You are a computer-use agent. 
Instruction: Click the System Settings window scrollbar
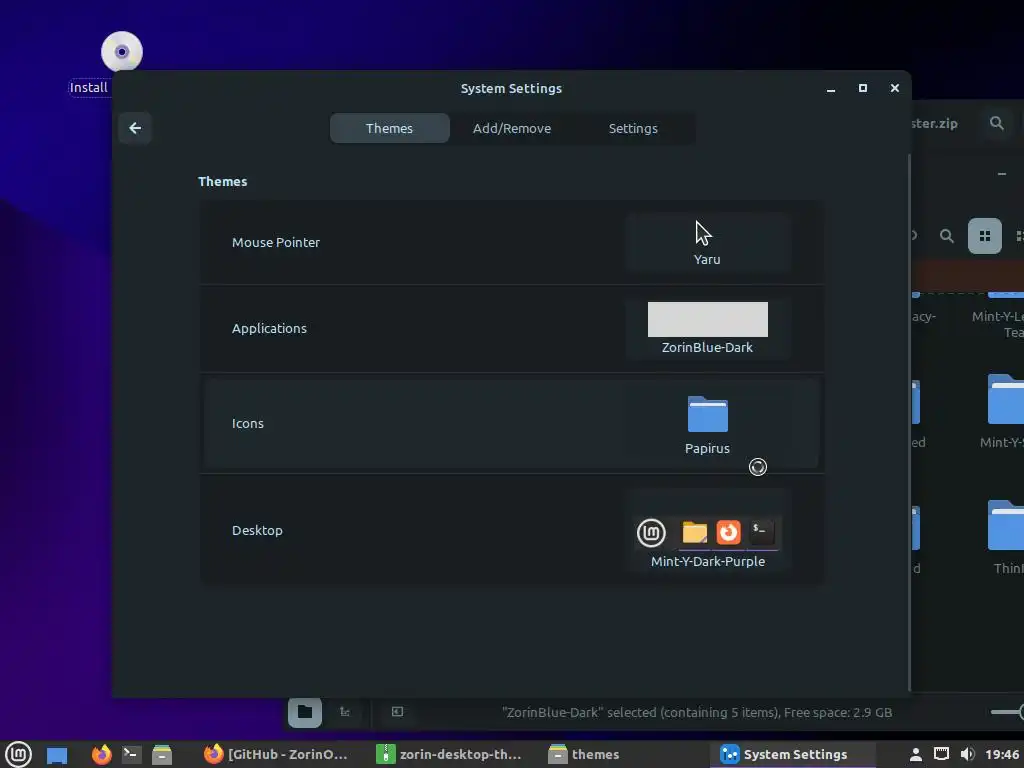pyautogui.click(x=908, y=423)
